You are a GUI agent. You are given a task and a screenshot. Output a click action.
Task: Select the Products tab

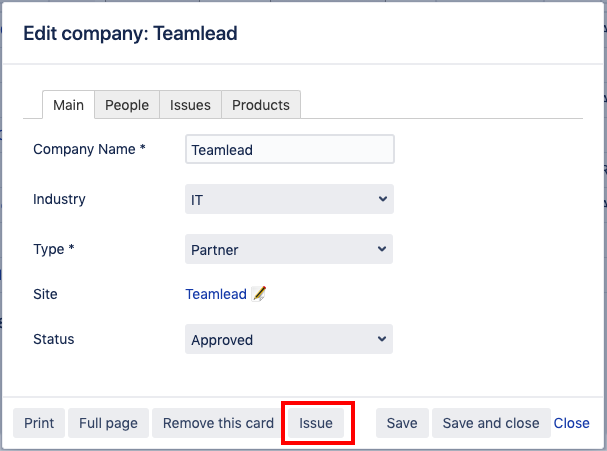[260, 105]
